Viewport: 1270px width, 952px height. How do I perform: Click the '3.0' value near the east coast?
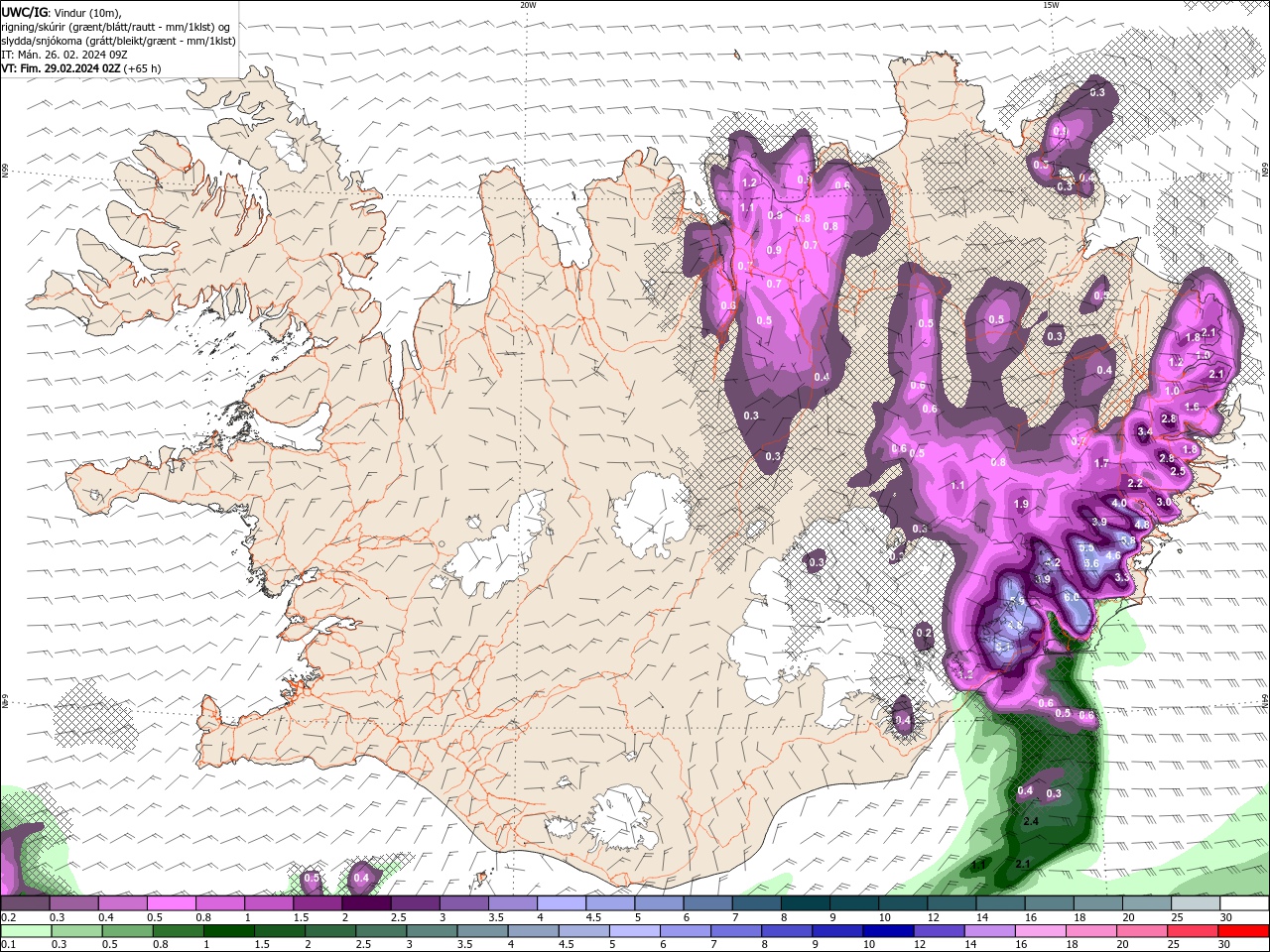pyautogui.click(x=1164, y=503)
